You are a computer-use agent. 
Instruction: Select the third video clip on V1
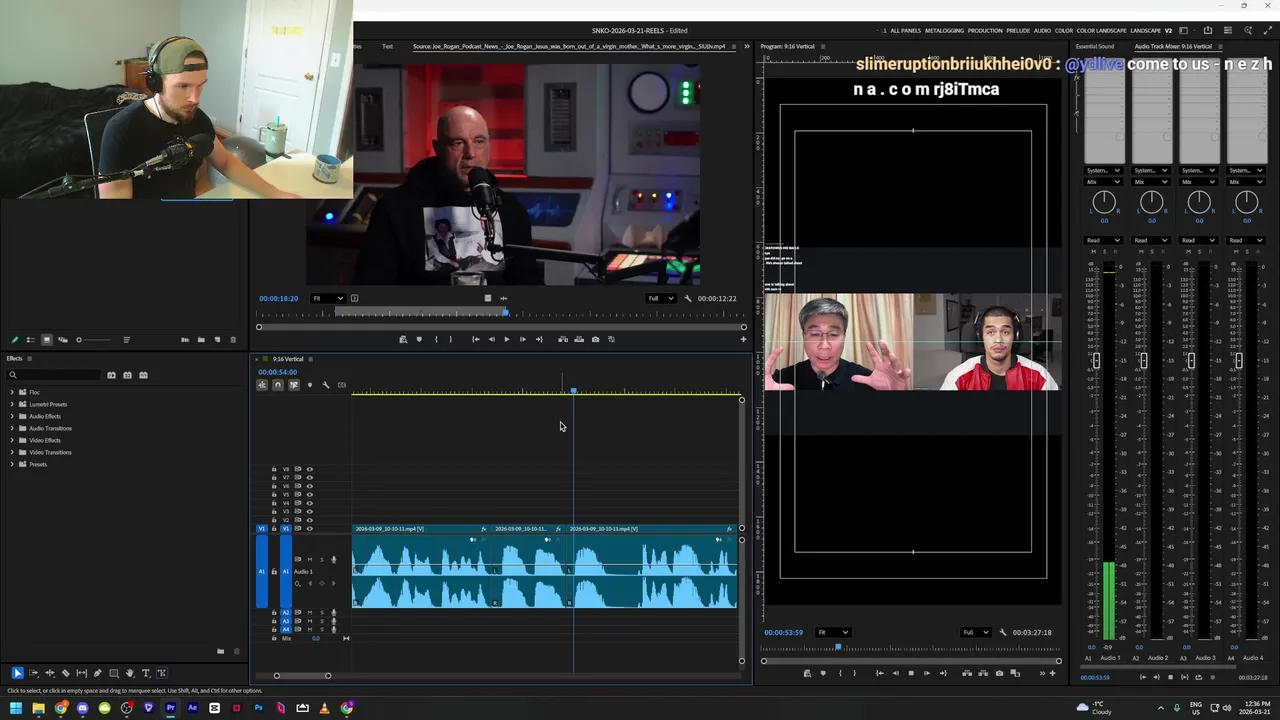(x=652, y=529)
